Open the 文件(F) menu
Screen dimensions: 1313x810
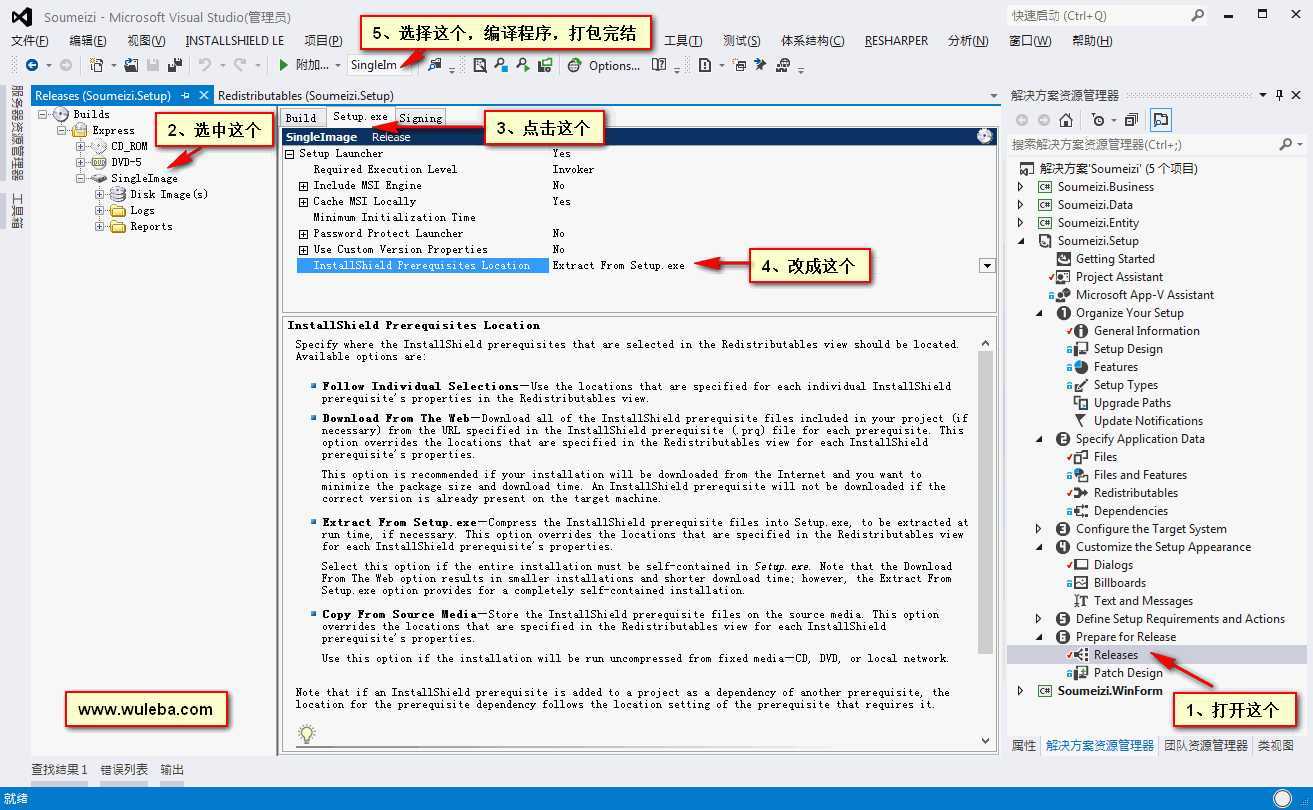[x=30, y=41]
